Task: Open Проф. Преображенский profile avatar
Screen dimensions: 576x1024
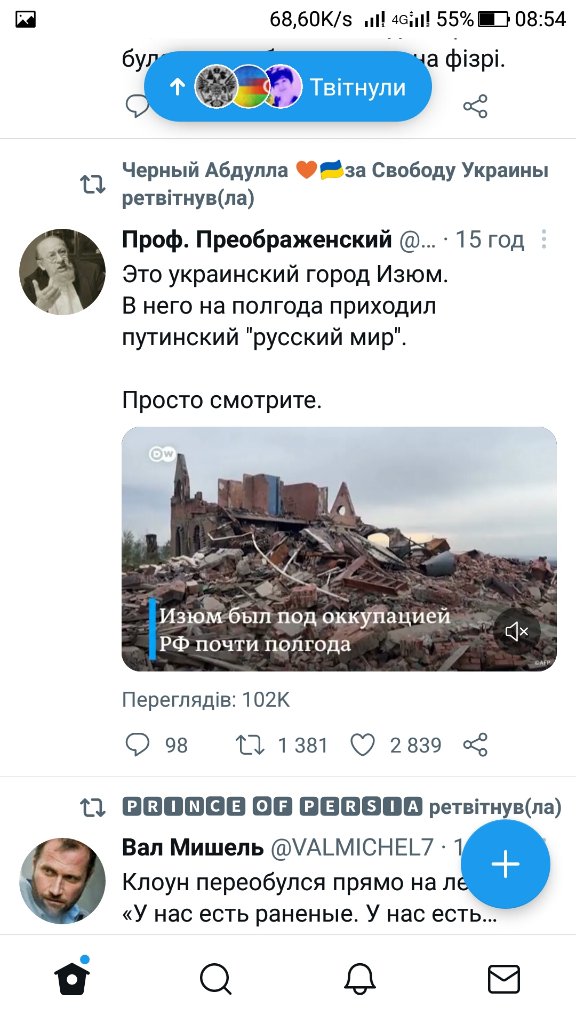Action: [x=62, y=272]
